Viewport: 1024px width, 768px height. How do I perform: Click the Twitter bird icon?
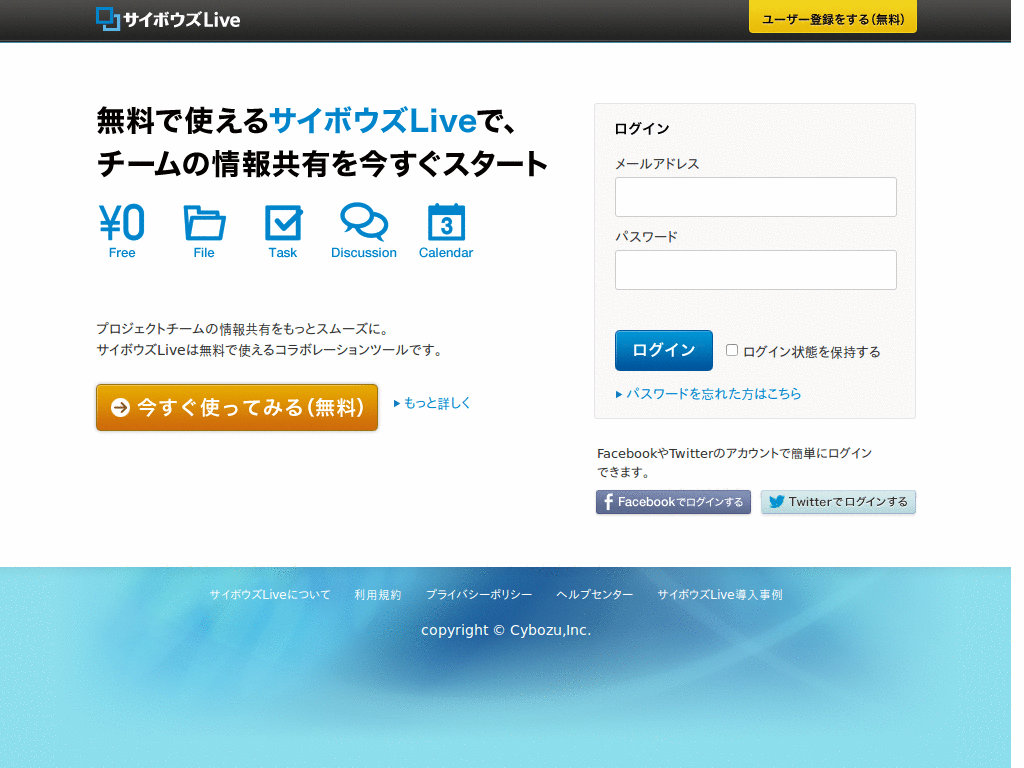pyautogui.click(x=776, y=502)
